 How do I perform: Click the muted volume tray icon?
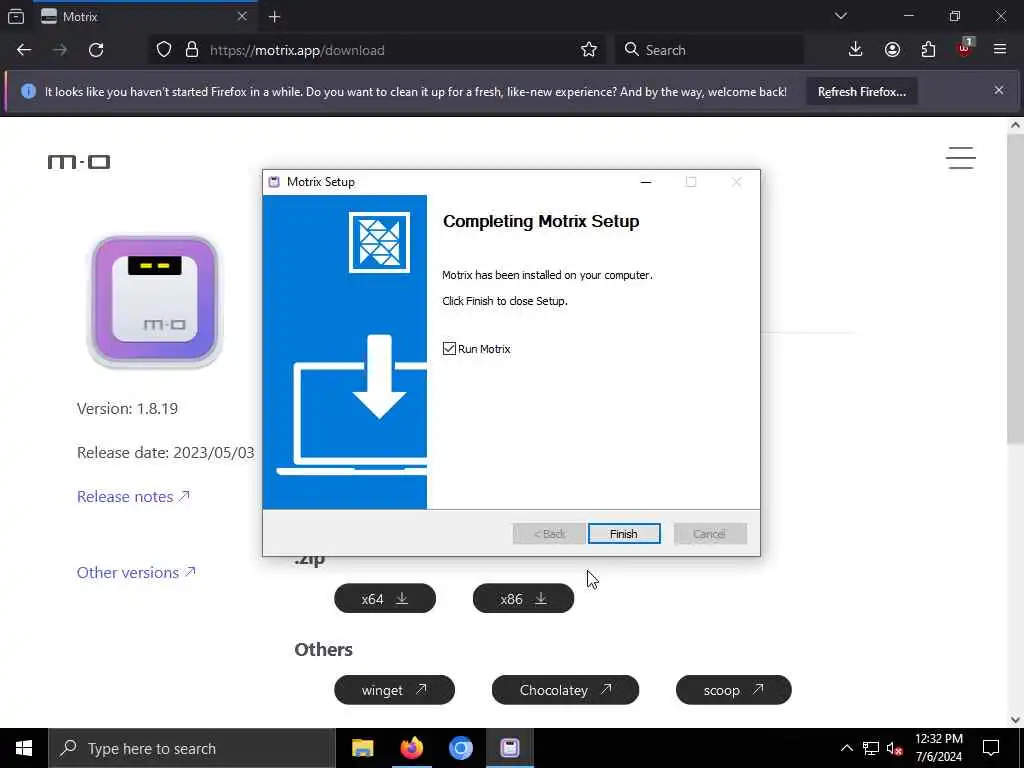895,748
